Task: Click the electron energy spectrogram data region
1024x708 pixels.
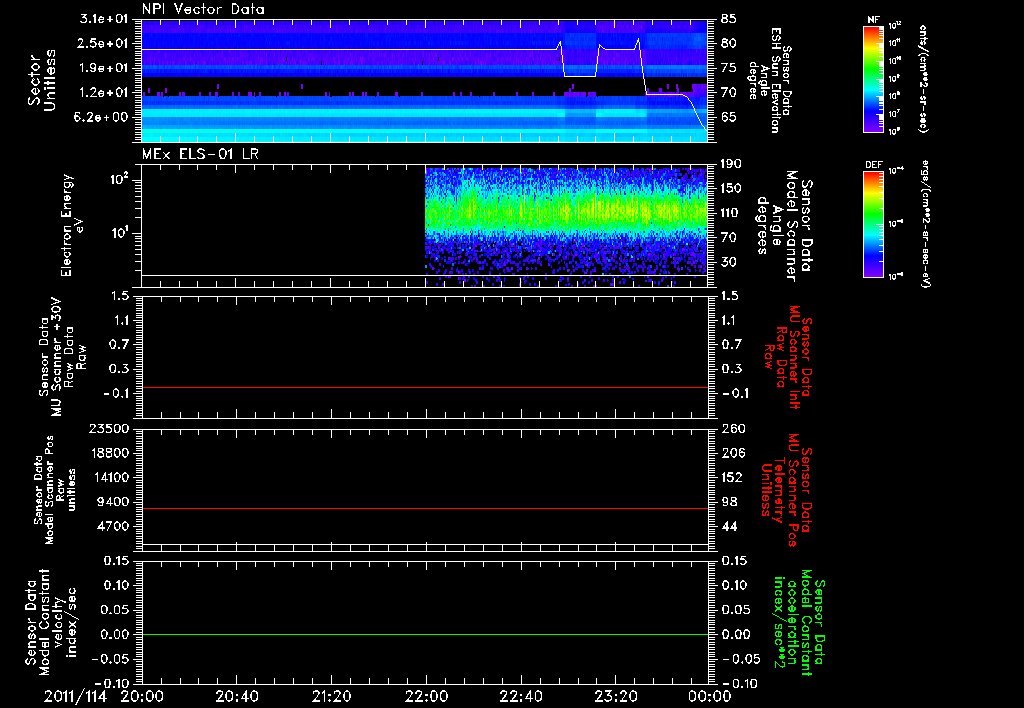Action: (x=566, y=225)
